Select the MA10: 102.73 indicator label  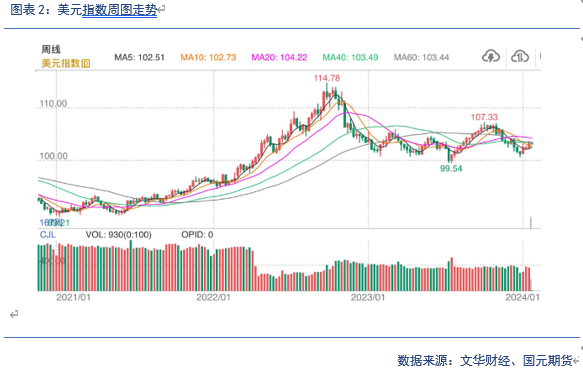tap(208, 57)
